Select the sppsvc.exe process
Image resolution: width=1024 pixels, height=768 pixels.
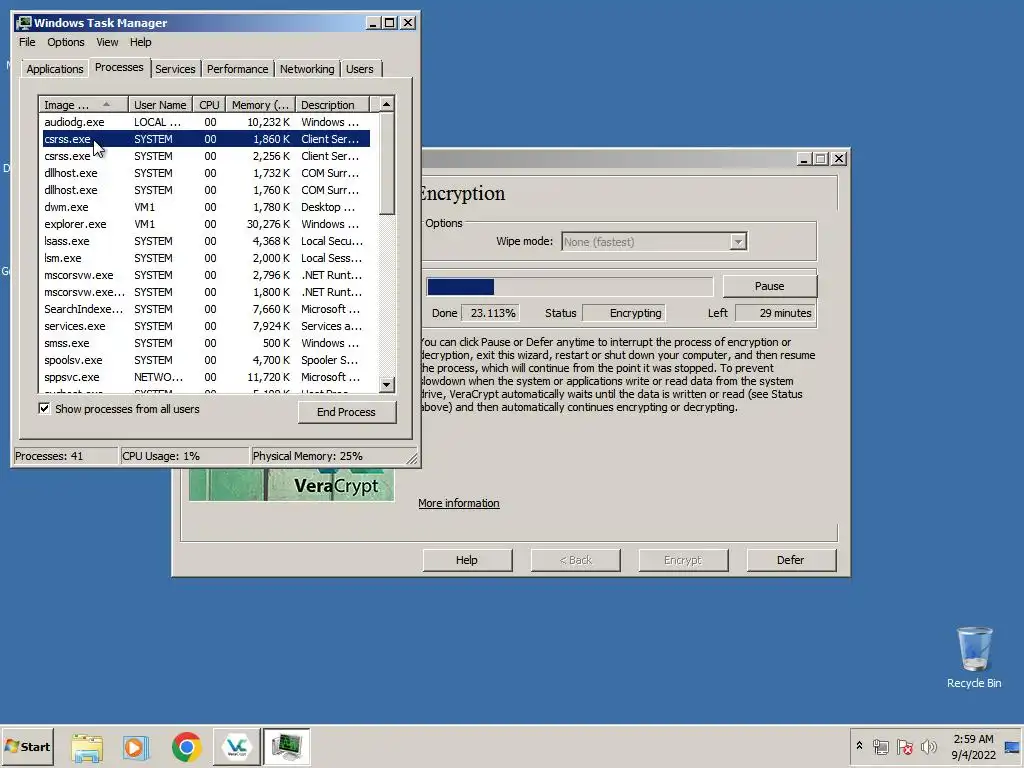tap(204, 377)
